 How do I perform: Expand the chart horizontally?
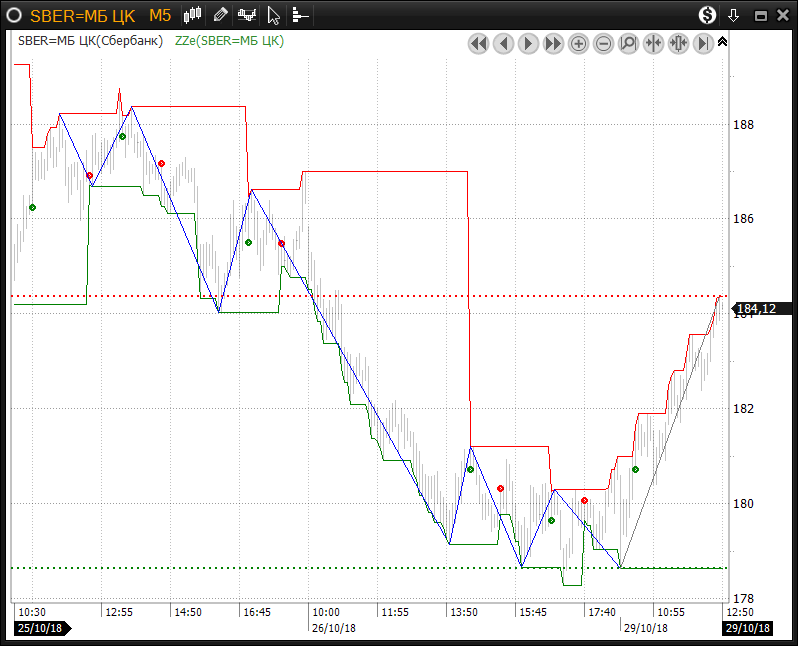679,43
